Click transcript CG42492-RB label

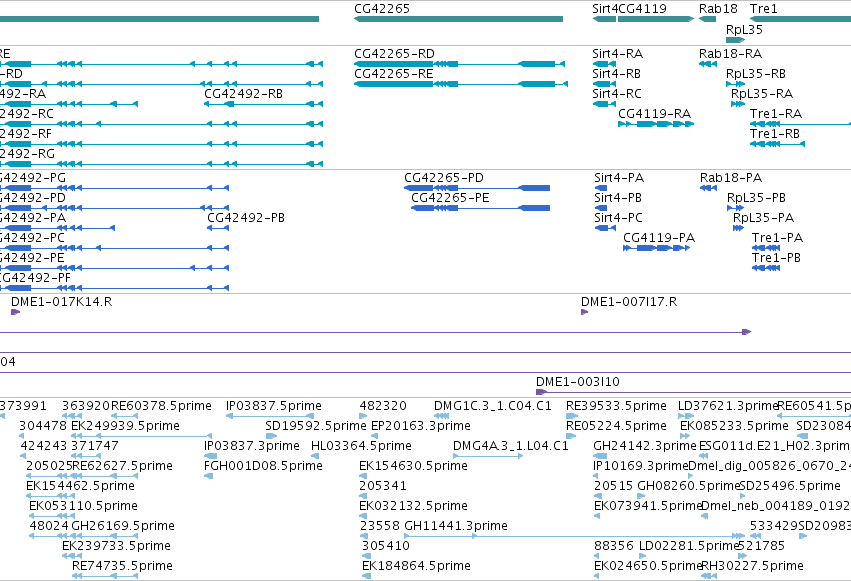pyautogui.click(x=243, y=94)
